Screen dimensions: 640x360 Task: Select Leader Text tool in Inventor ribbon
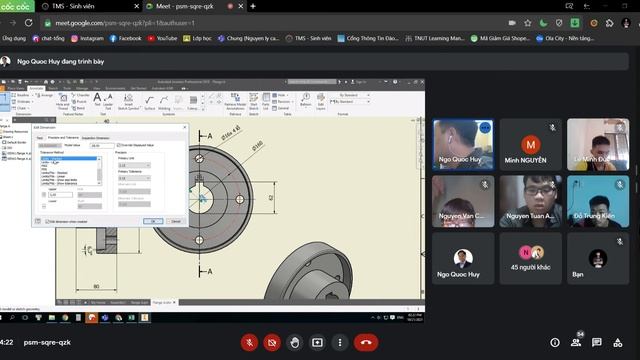(x=108, y=101)
